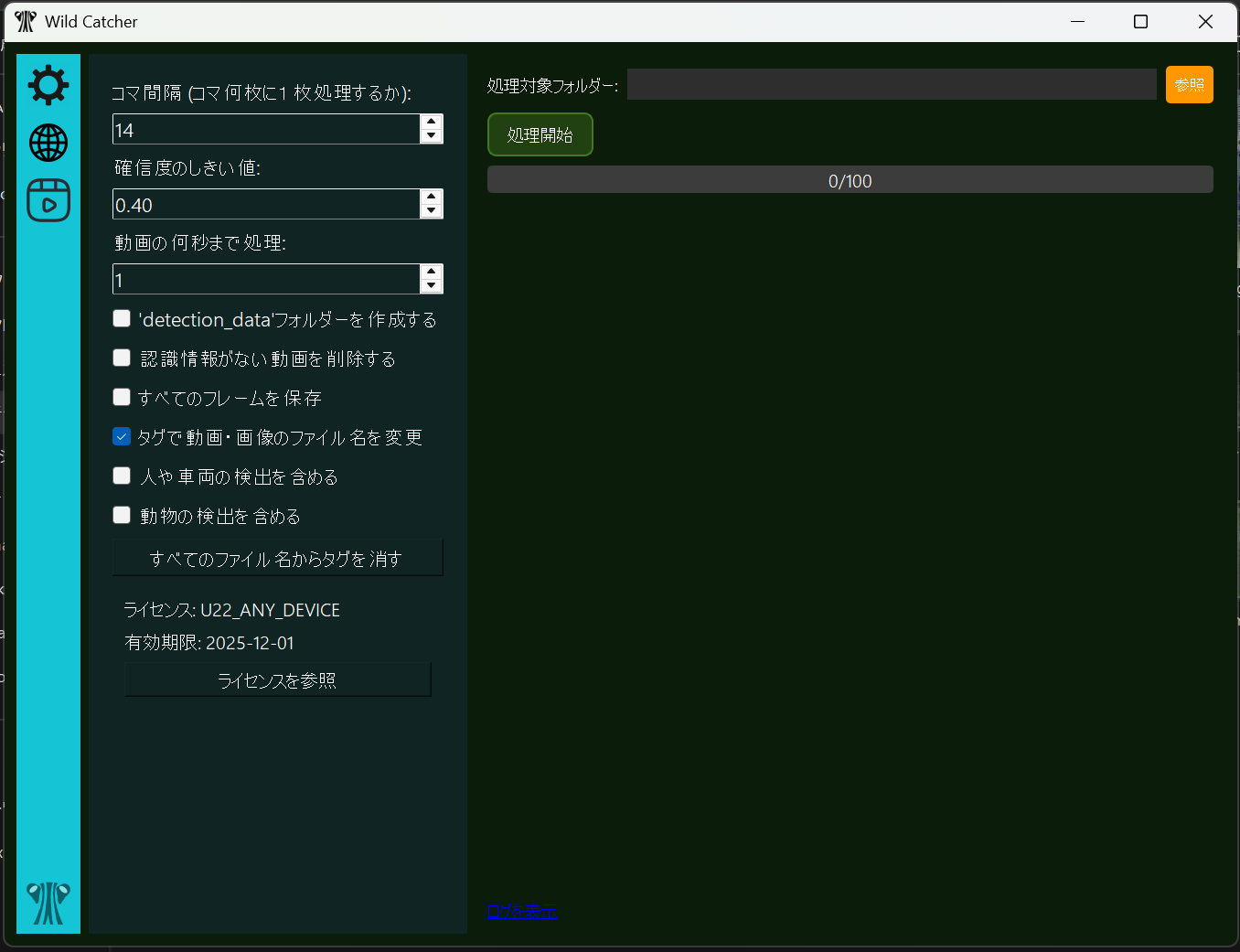Click the 処理対象フォルダー input field
This screenshot has height=952, width=1240.
click(892, 84)
